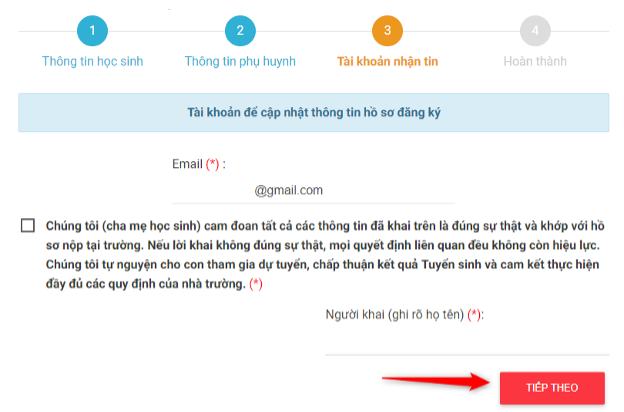Focus the Người khai name input line
Viewport: 624px width, 412px height.
[x=467, y=344]
